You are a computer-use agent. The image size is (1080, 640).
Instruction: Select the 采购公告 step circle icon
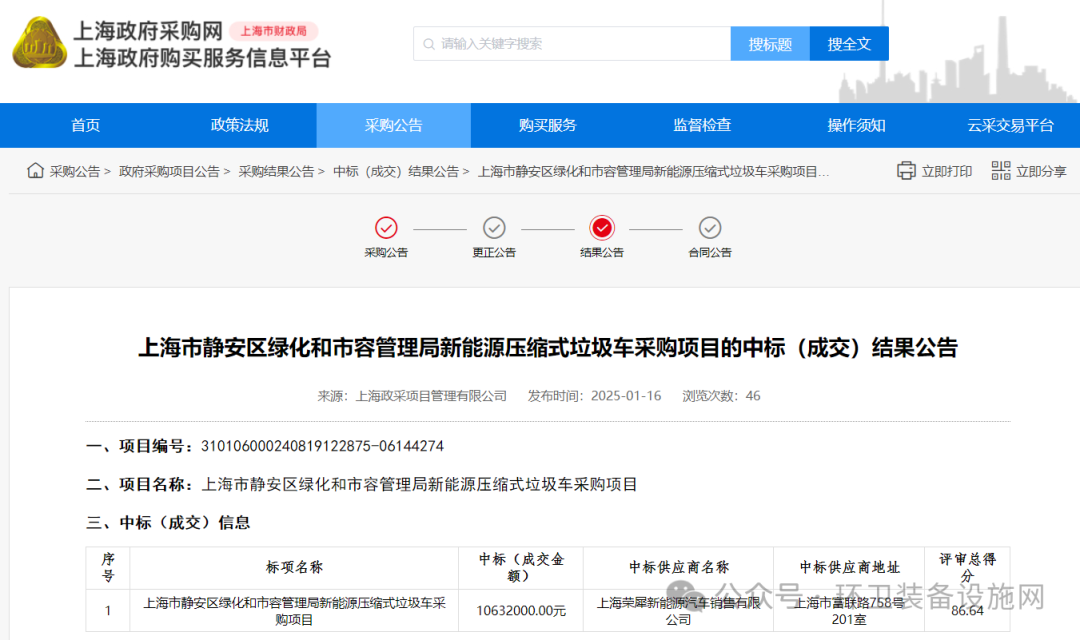386,227
